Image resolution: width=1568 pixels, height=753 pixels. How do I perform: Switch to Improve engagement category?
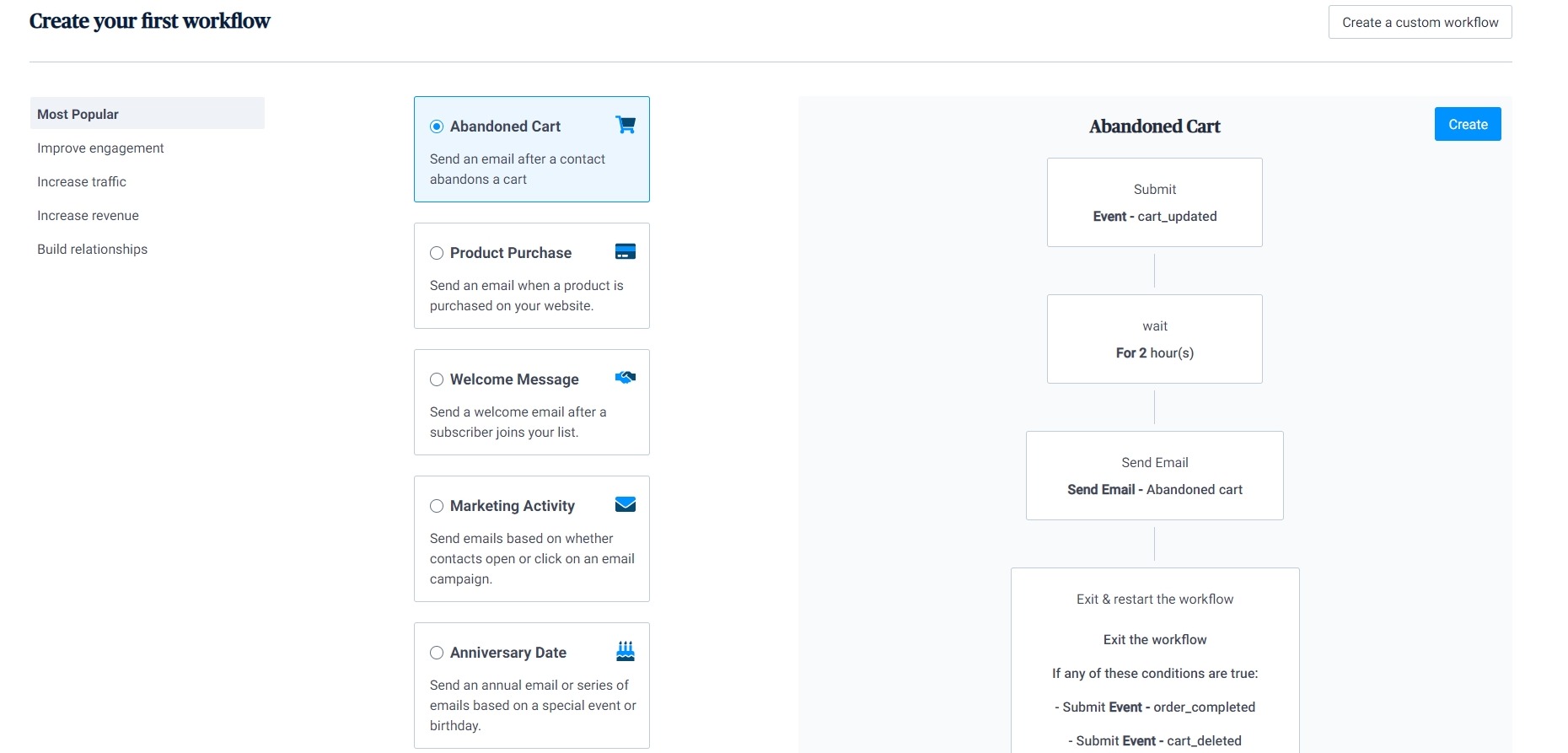(x=100, y=148)
